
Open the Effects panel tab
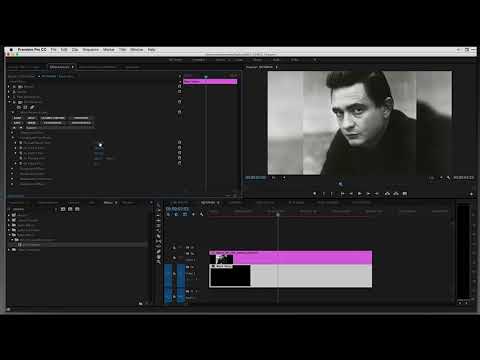coord(108,203)
